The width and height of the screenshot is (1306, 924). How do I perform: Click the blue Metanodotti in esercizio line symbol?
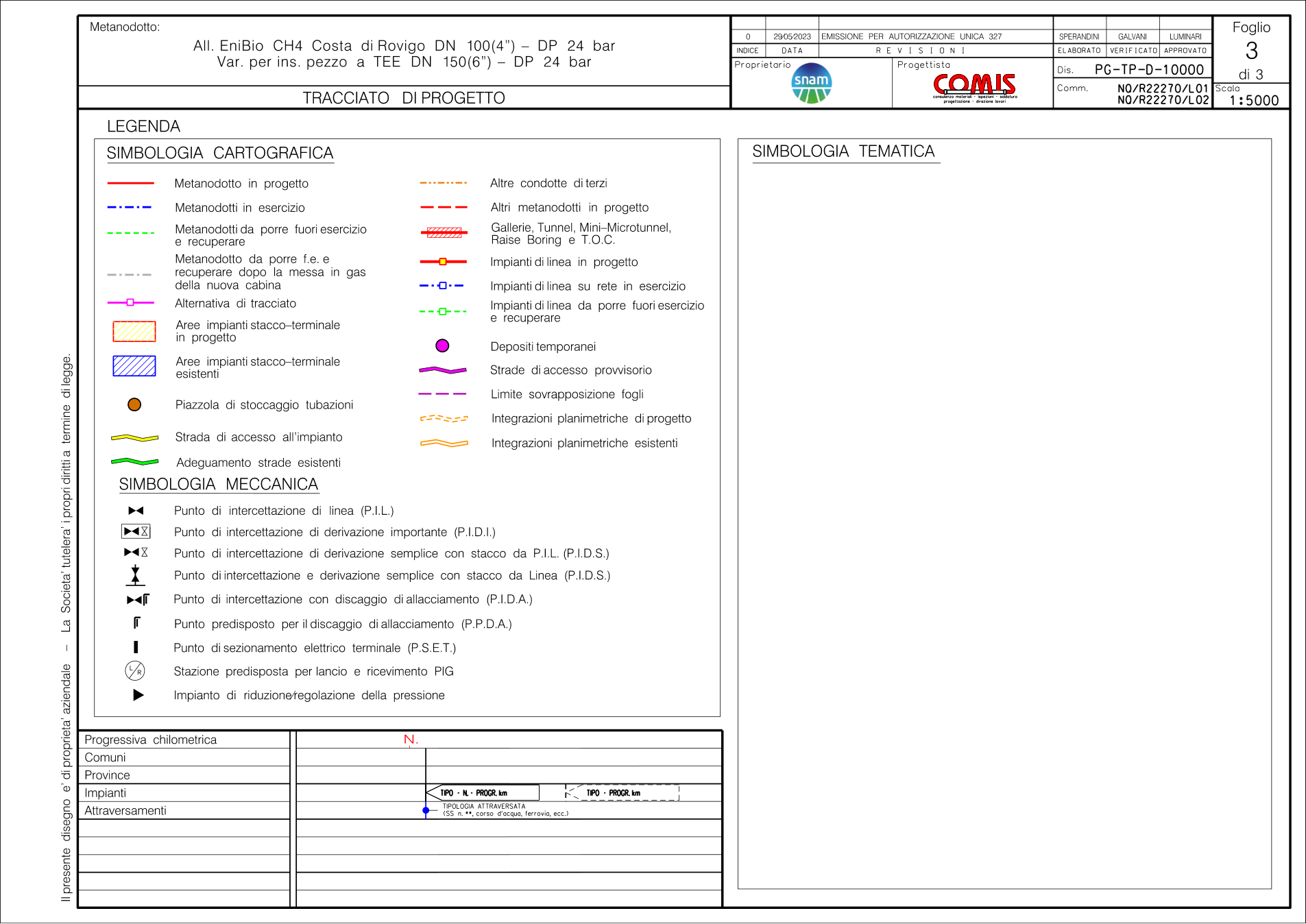130,207
